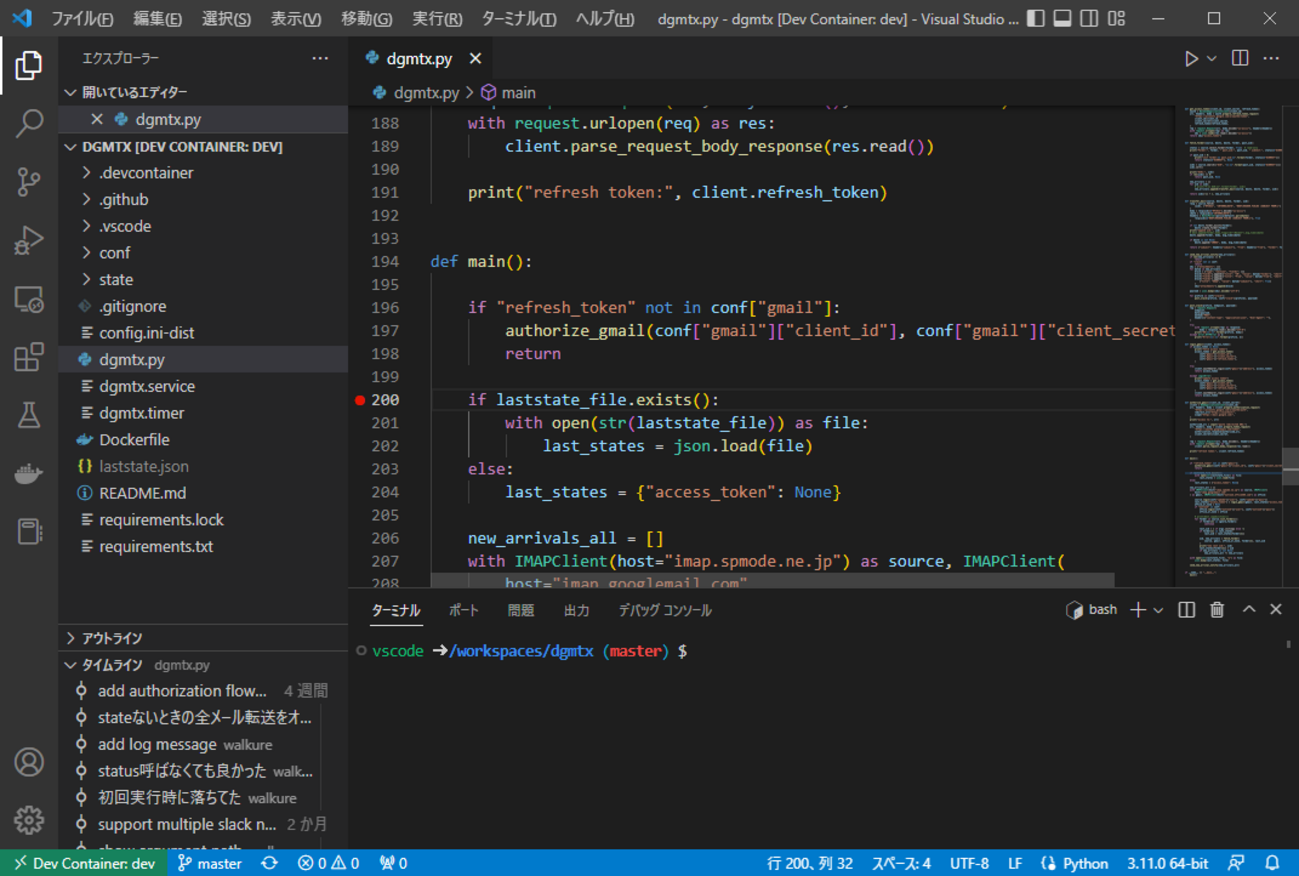Open the ファイル(F) menu
This screenshot has width=1299, height=876.
point(82,19)
